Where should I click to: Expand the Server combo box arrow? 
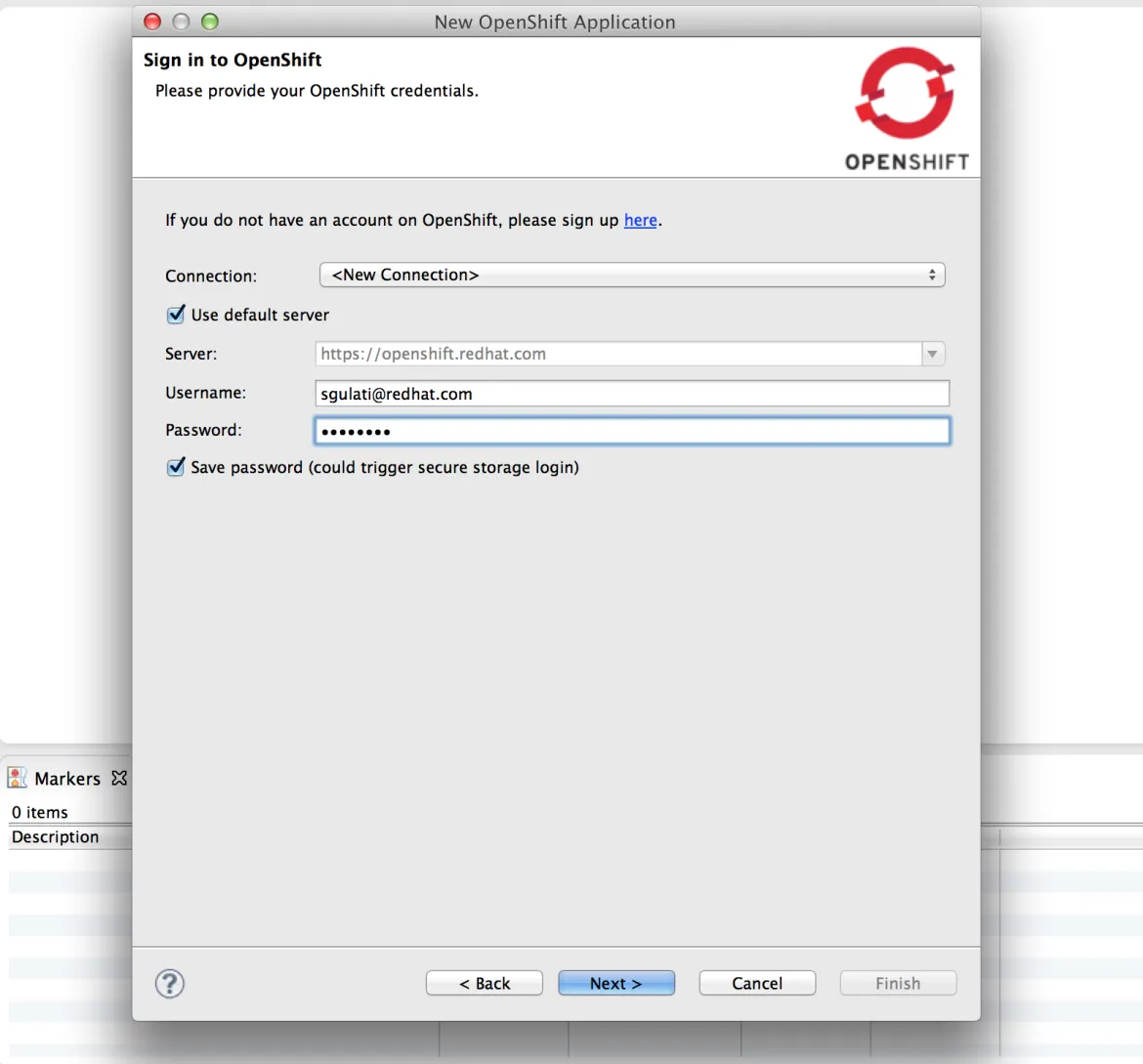click(x=932, y=354)
